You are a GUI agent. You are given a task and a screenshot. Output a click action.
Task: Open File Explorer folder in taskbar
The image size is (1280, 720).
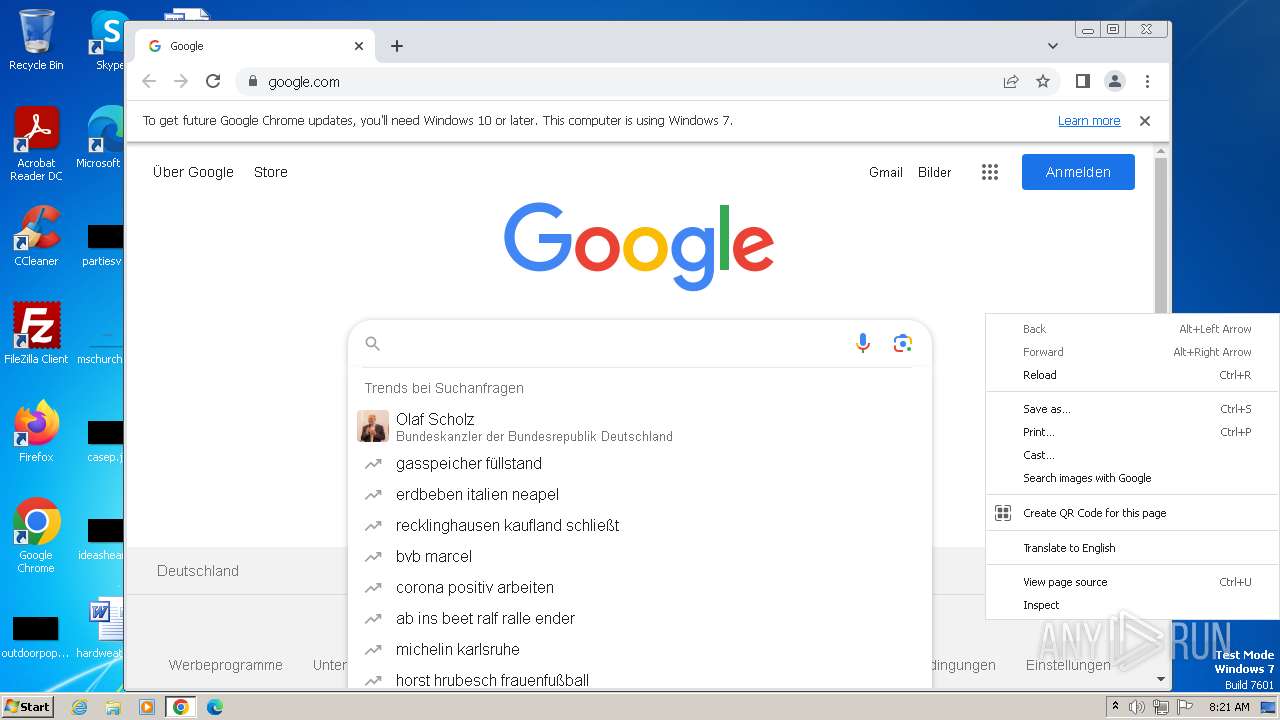click(113, 707)
